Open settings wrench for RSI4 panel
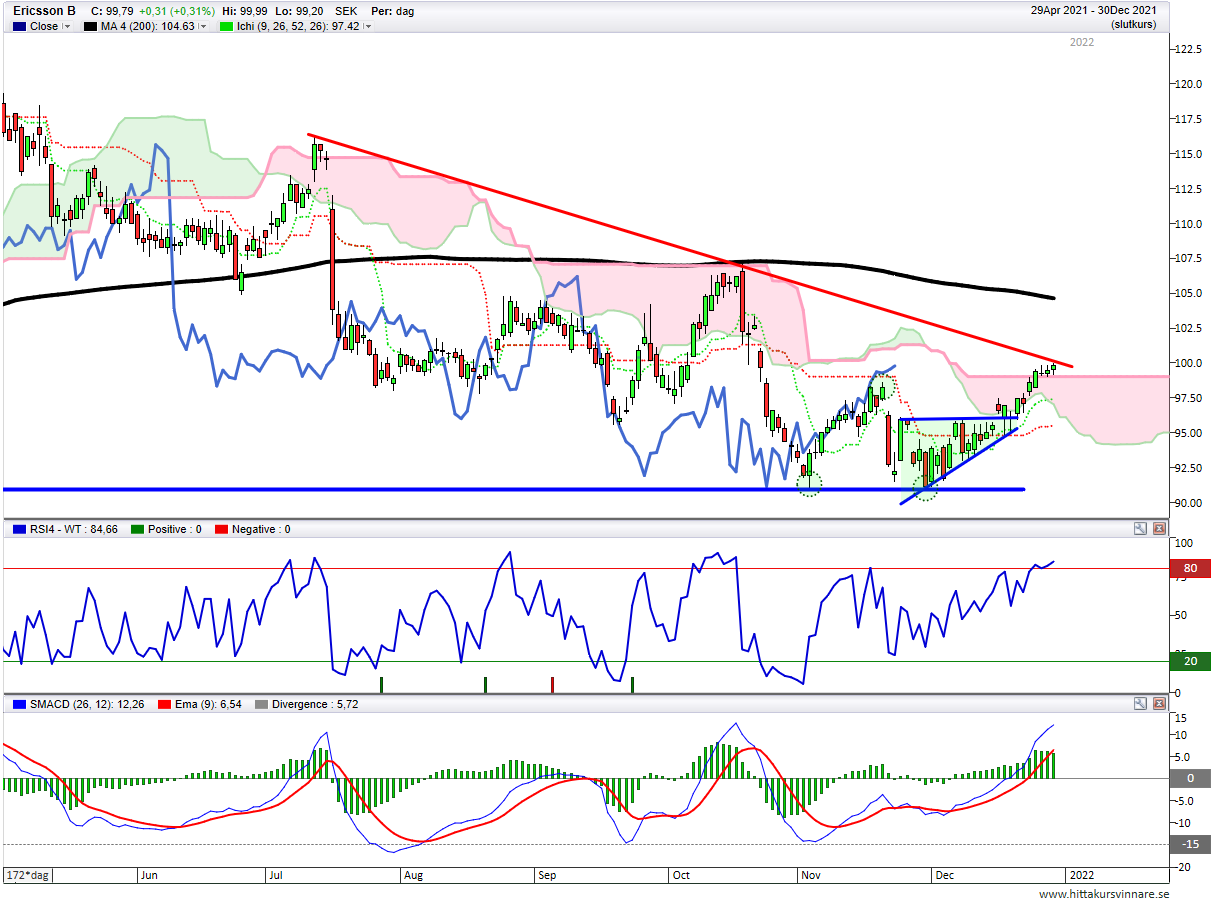The width and height of the screenshot is (1214, 899). coord(1140,528)
